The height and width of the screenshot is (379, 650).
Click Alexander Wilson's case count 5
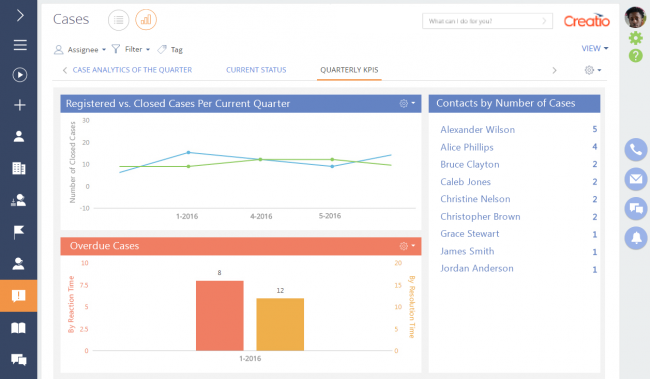594,129
